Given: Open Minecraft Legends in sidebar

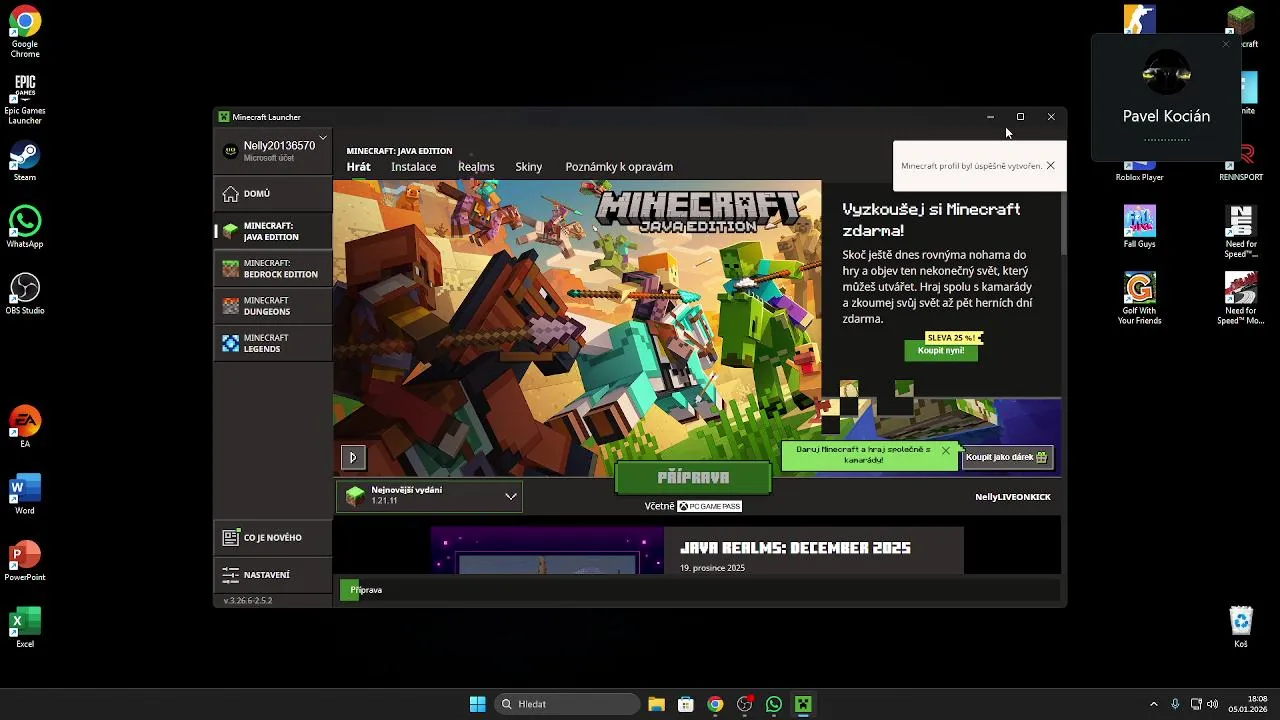Looking at the screenshot, I should pos(273,343).
